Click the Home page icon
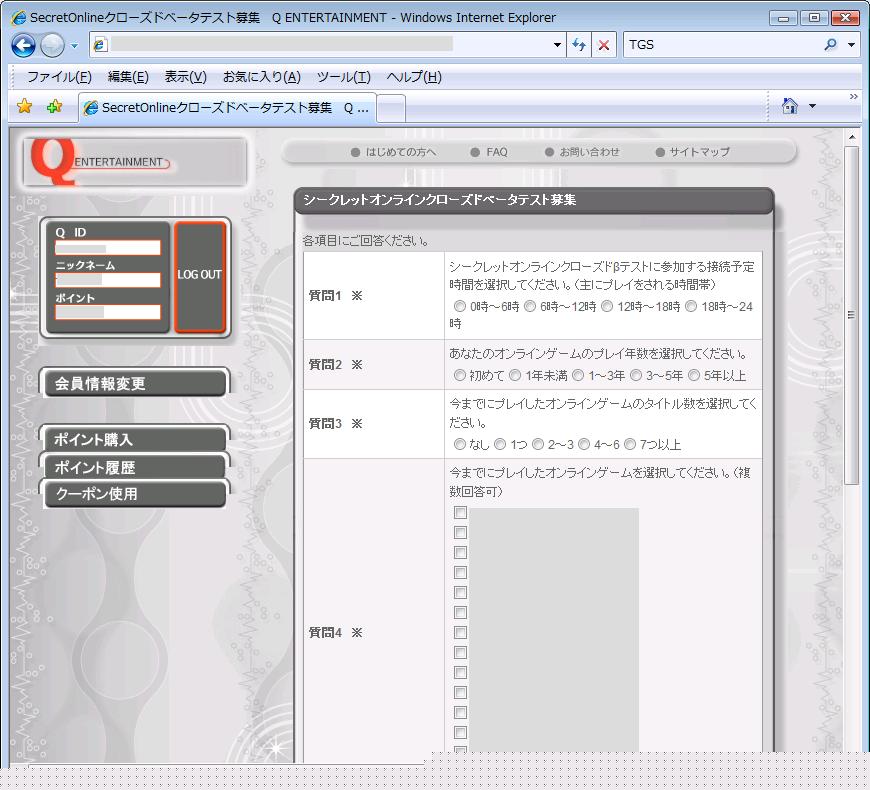The image size is (870, 790). 790,106
